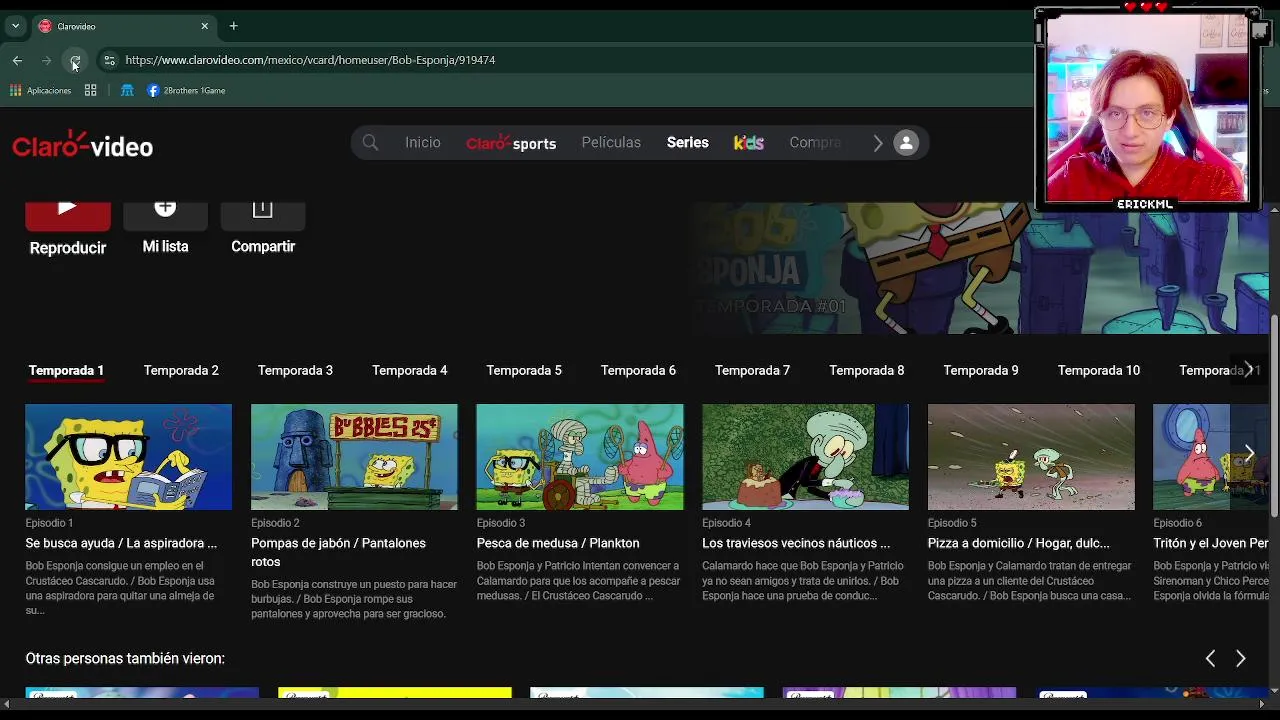The width and height of the screenshot is (1280, 720).
Task: Reload the Clarovideo page
Action: click(x=75, y=61)
